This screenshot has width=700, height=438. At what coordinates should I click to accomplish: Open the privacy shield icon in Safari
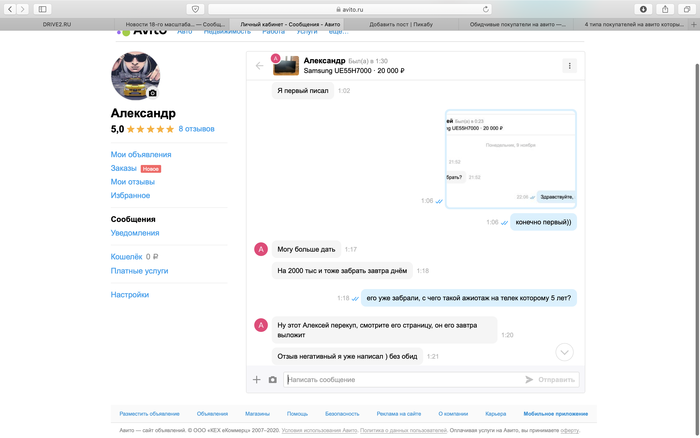click(195, 9)
